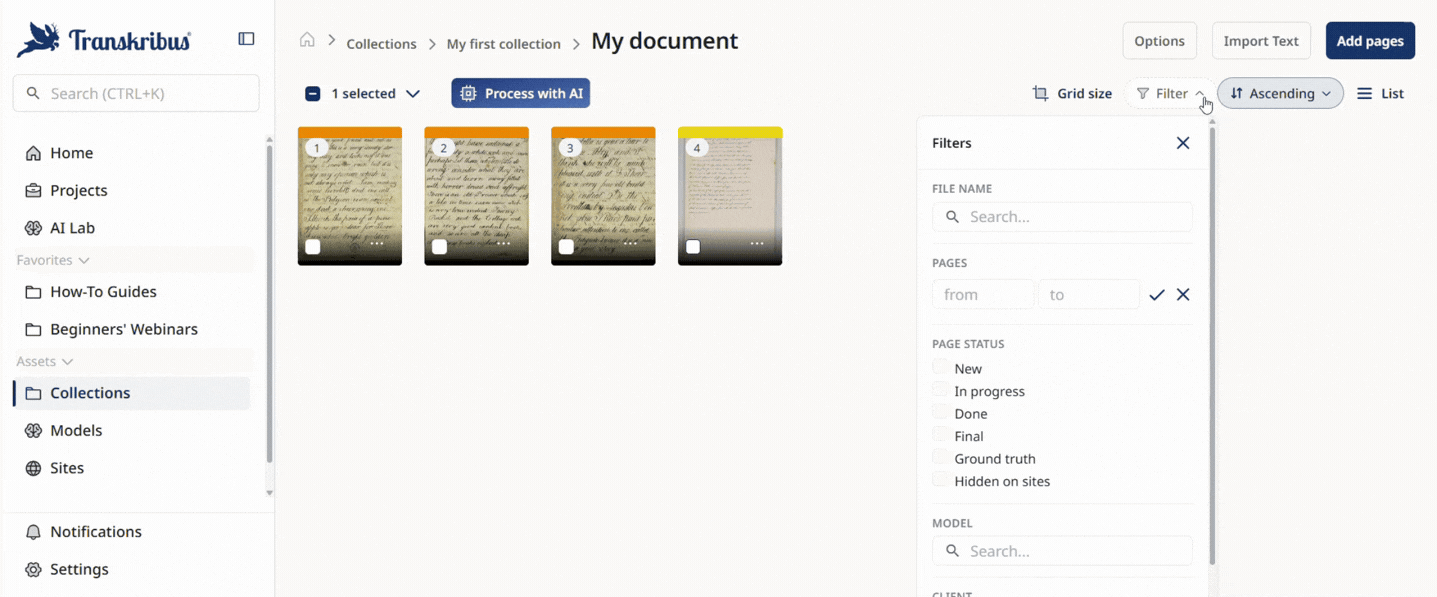
Task: Click the file name search field in Filters
Action: click(1062, 216)
